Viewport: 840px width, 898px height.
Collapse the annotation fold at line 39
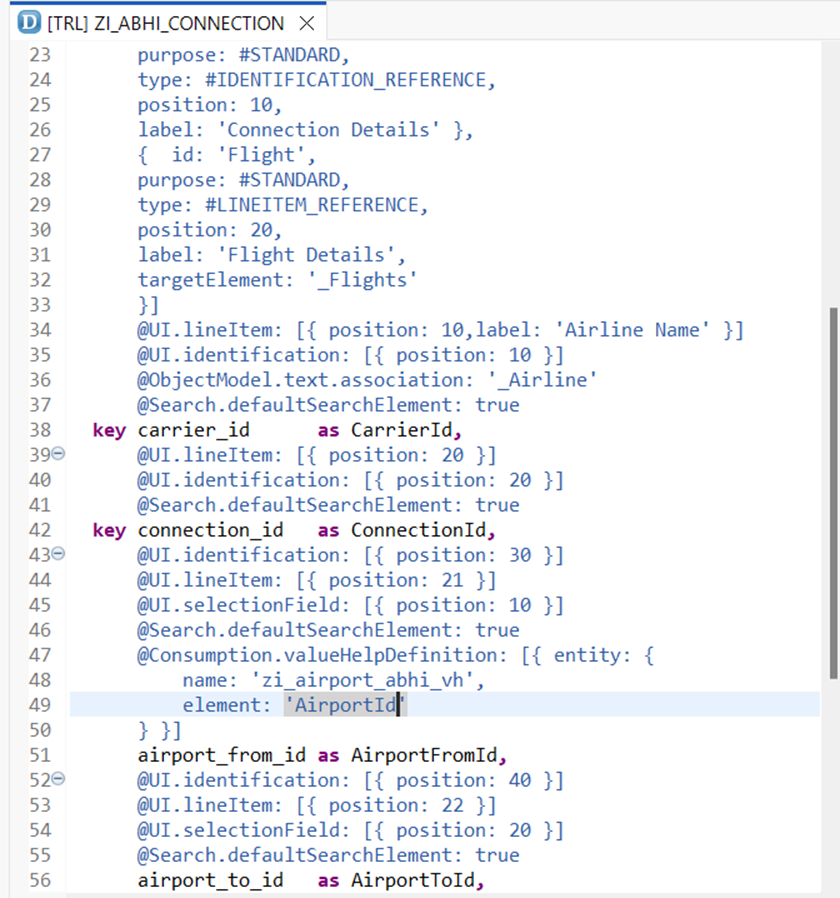(x=58, y=454)
